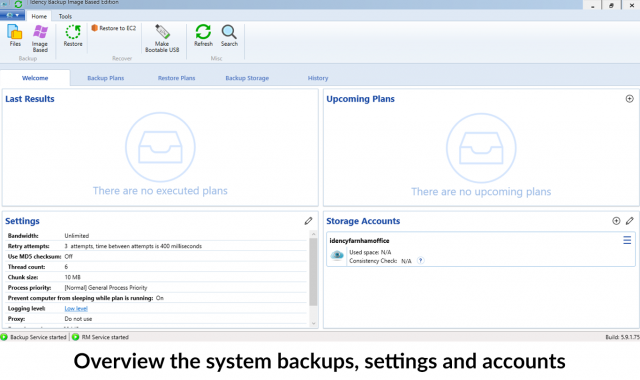Click the Settings scrollbar thumb
This screenshot has height=380, width=640.
coord(313,272)
